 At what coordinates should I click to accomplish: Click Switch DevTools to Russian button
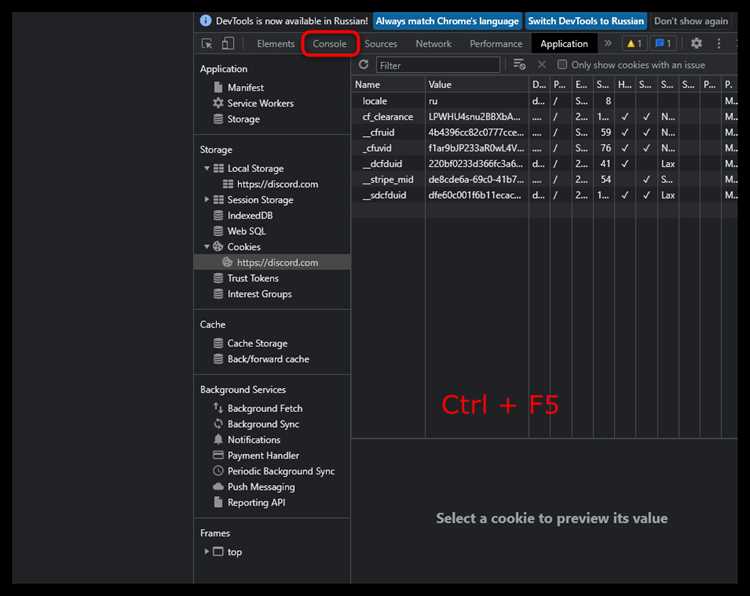586,21
